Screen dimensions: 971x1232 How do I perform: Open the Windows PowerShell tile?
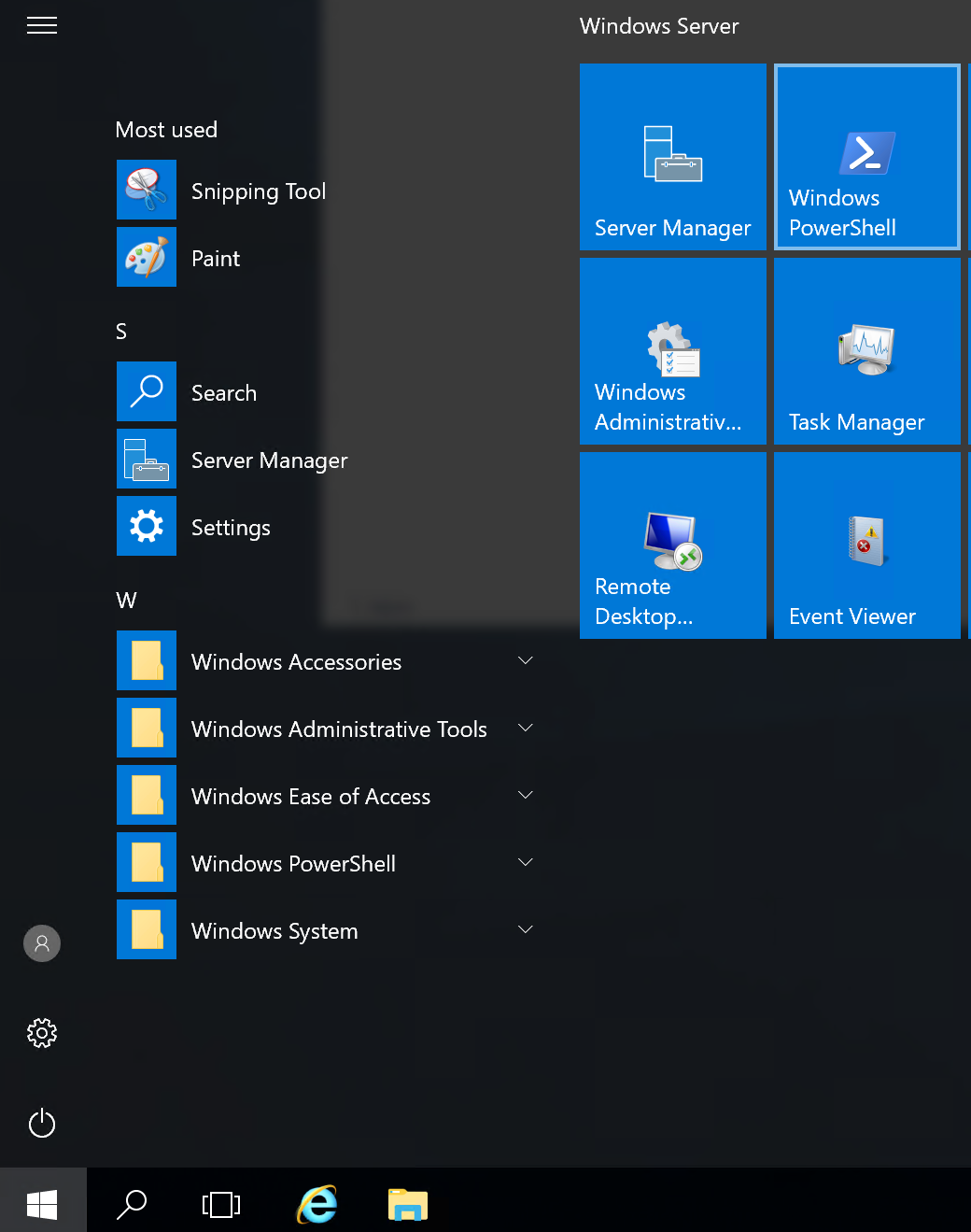point(866,157)
